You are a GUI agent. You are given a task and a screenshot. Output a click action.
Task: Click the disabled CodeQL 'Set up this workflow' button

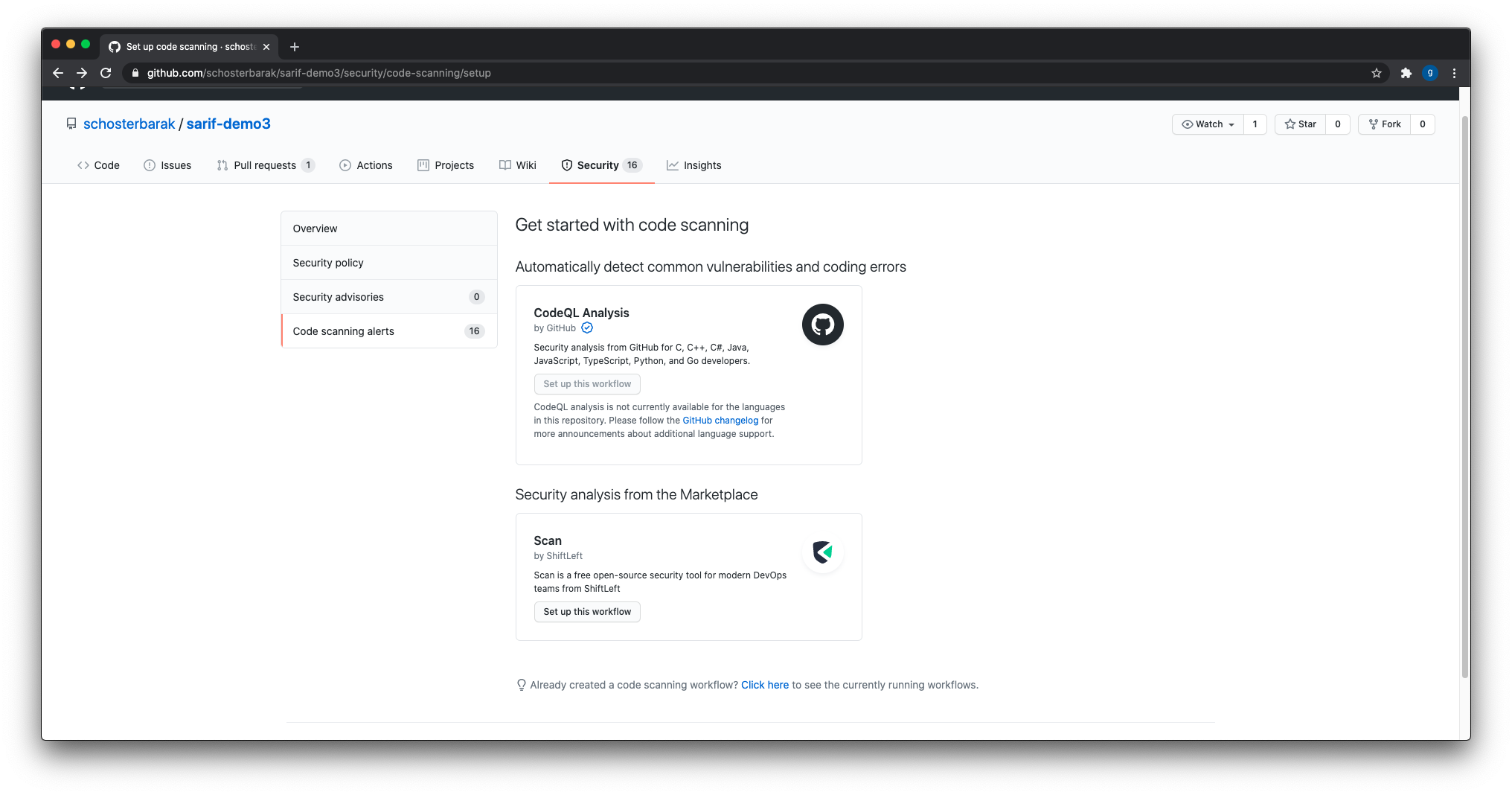[587, 384]
